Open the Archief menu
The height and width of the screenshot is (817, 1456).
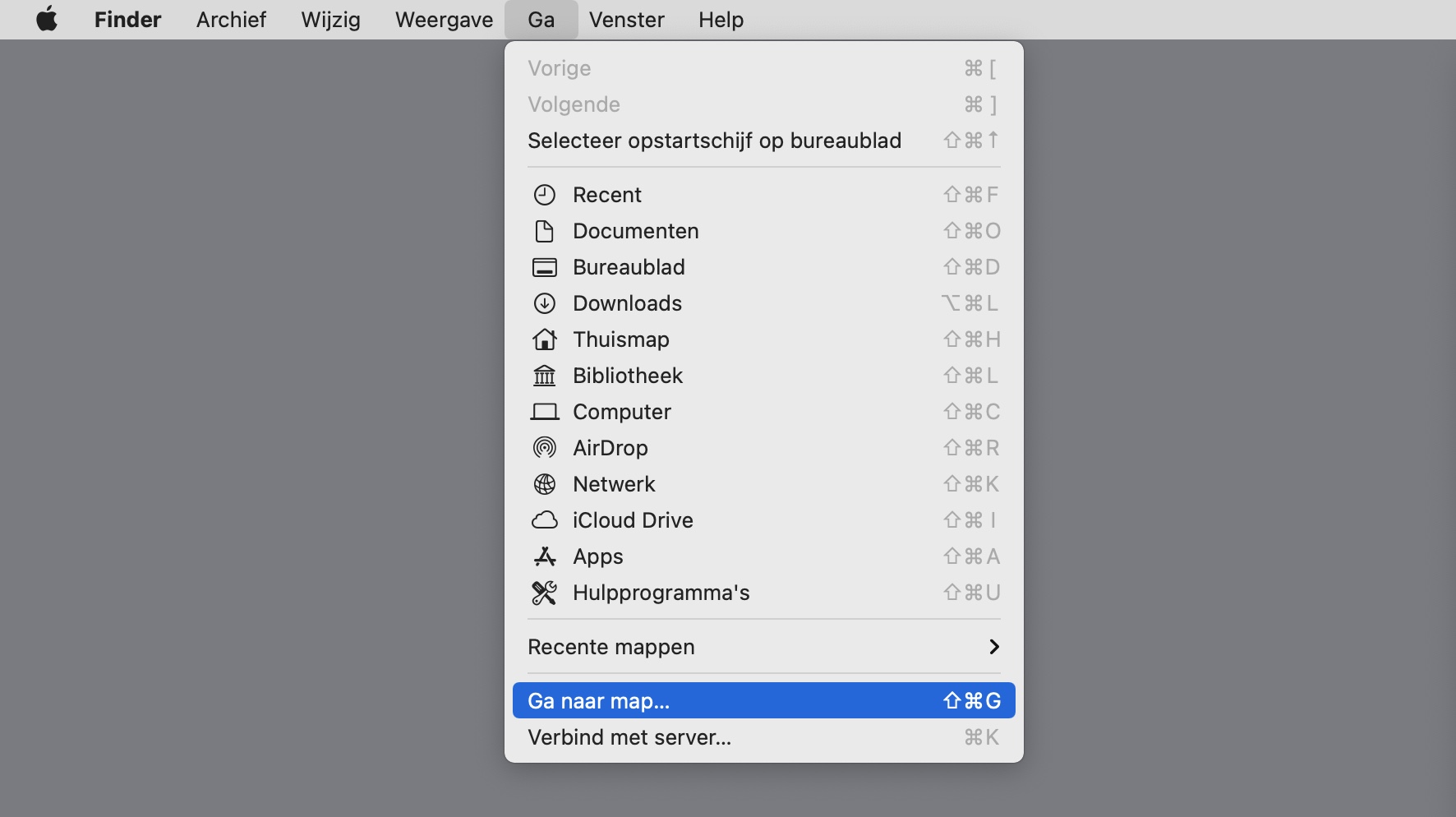(231, 20)
